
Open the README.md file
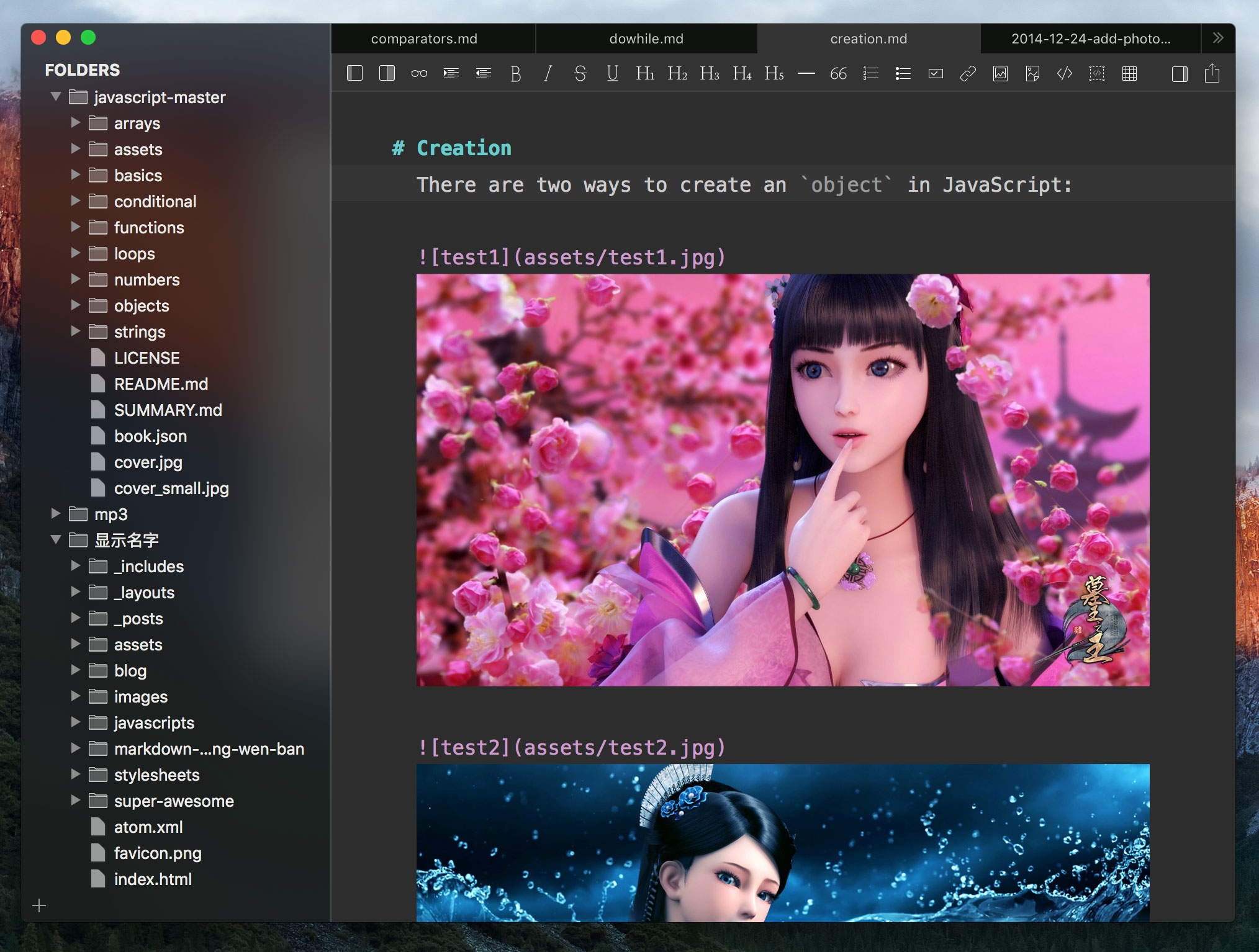pos(161,384)
